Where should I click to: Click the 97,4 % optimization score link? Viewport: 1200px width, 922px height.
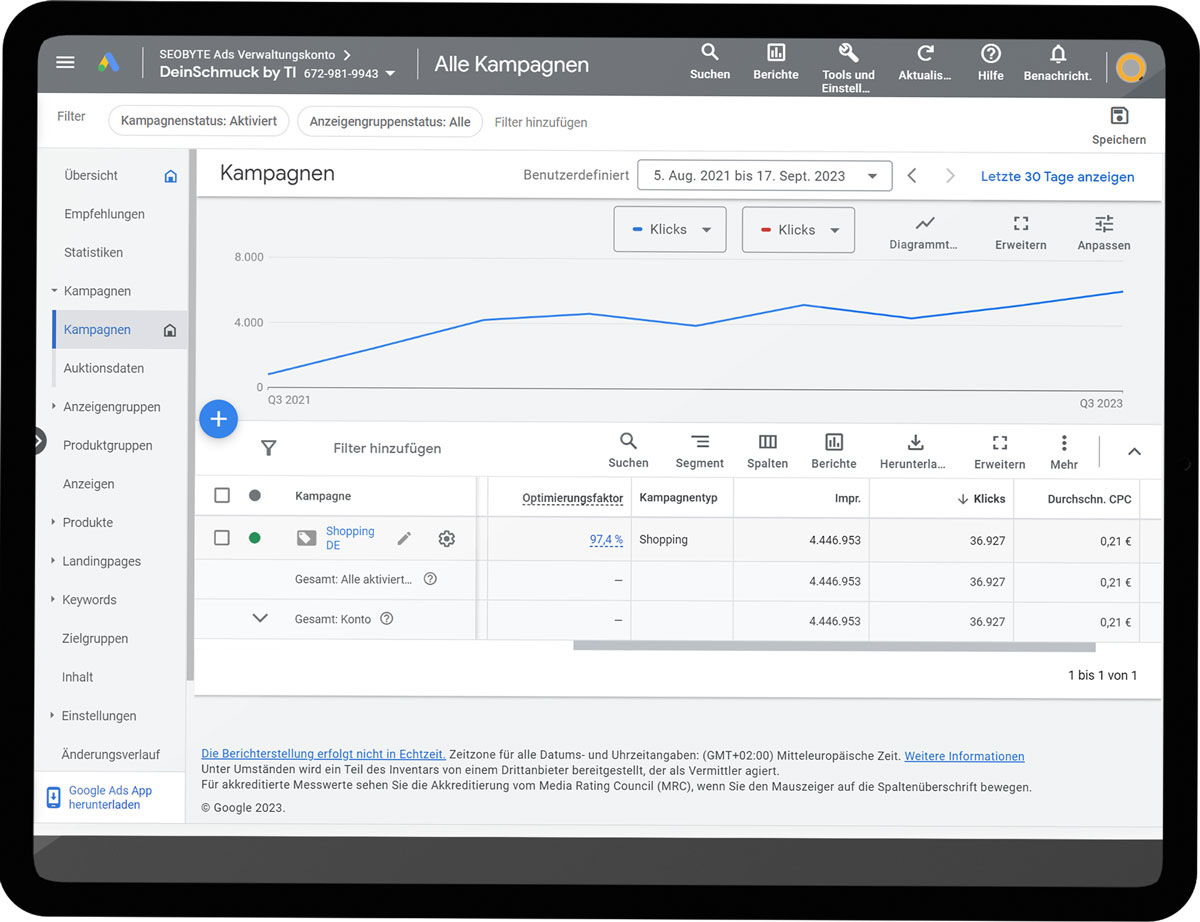pyautogui.click(x=606, y=539)
